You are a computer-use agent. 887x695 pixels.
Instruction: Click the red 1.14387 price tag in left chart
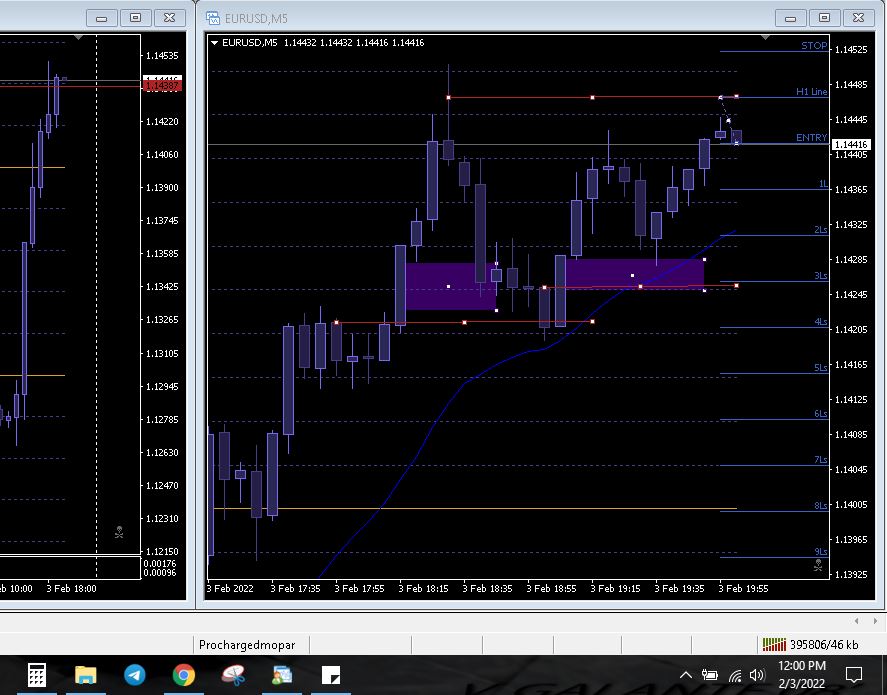(x=162, y=85)
